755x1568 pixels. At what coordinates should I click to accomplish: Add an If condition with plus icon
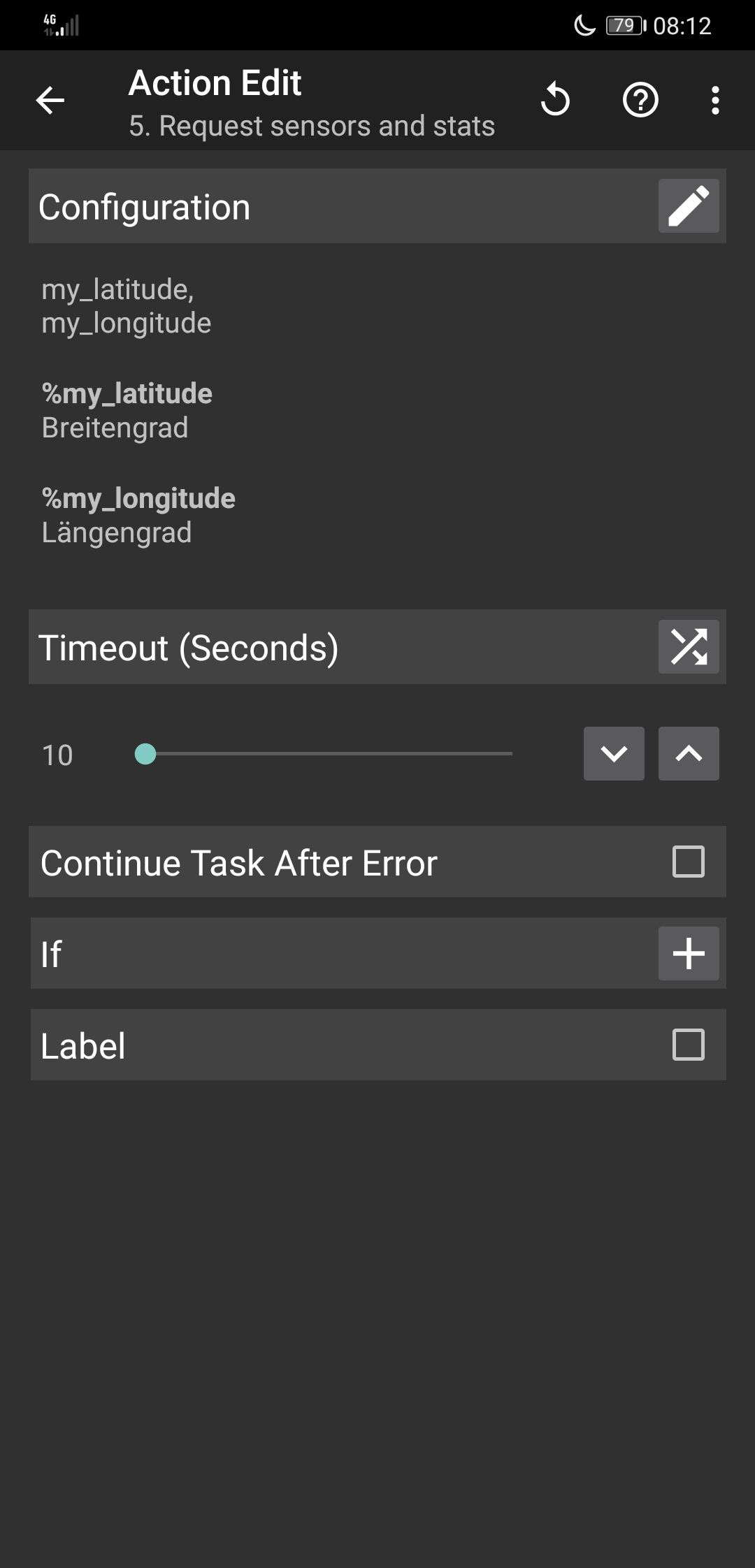689,953
